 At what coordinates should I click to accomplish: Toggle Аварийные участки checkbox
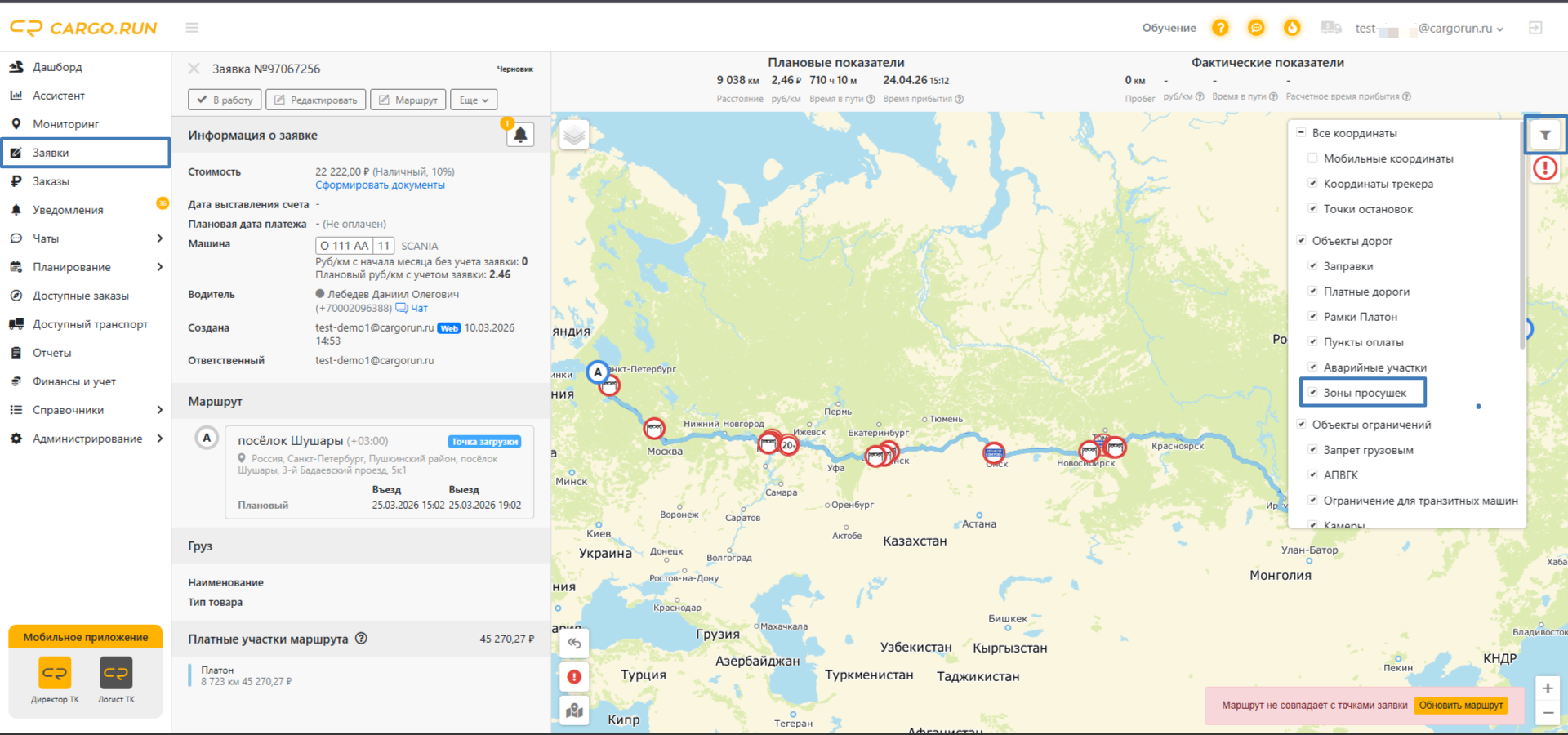(x=1312, y=367)
